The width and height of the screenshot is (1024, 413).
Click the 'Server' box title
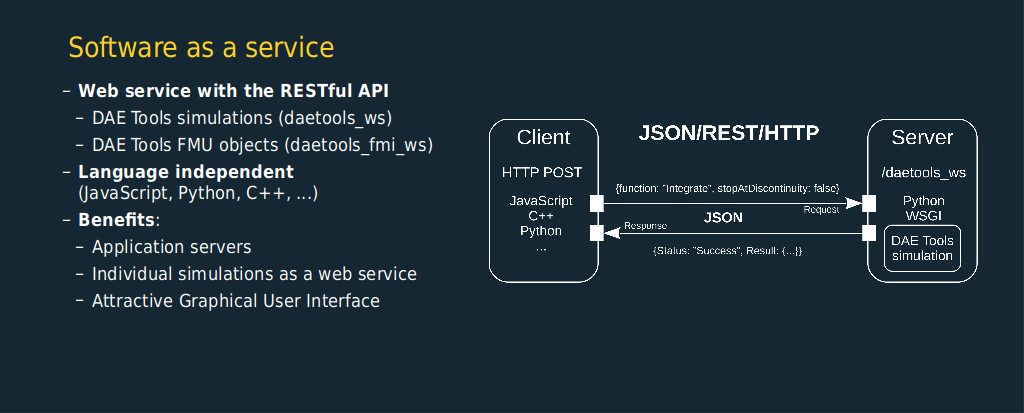(x=922, y=137)
